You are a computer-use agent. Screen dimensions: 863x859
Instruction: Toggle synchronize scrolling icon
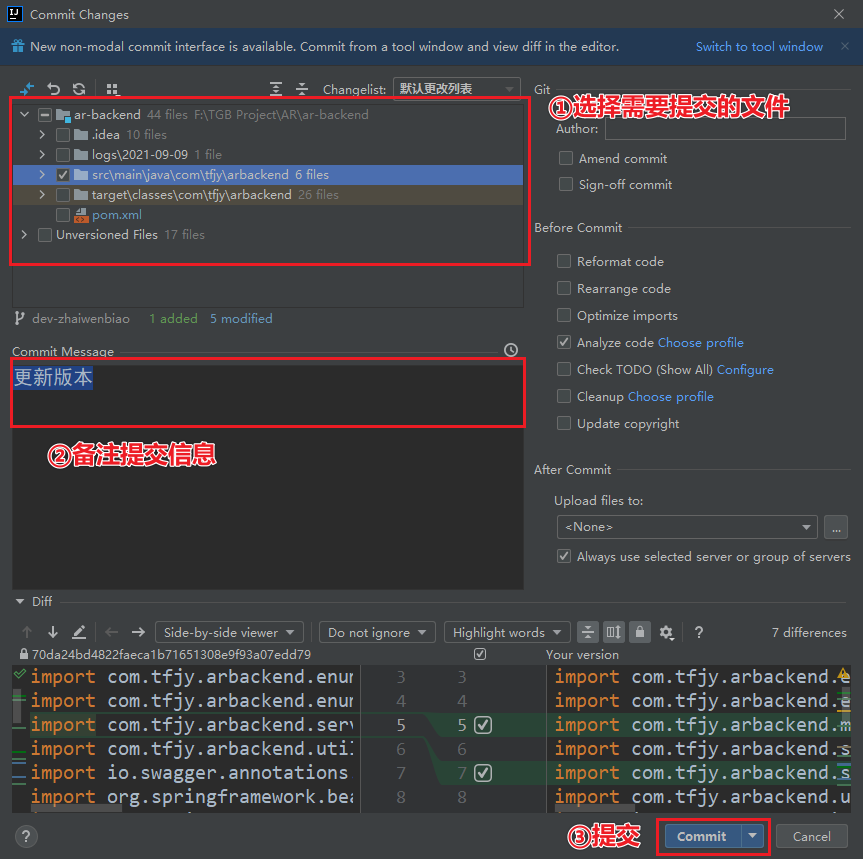[614, 632]
